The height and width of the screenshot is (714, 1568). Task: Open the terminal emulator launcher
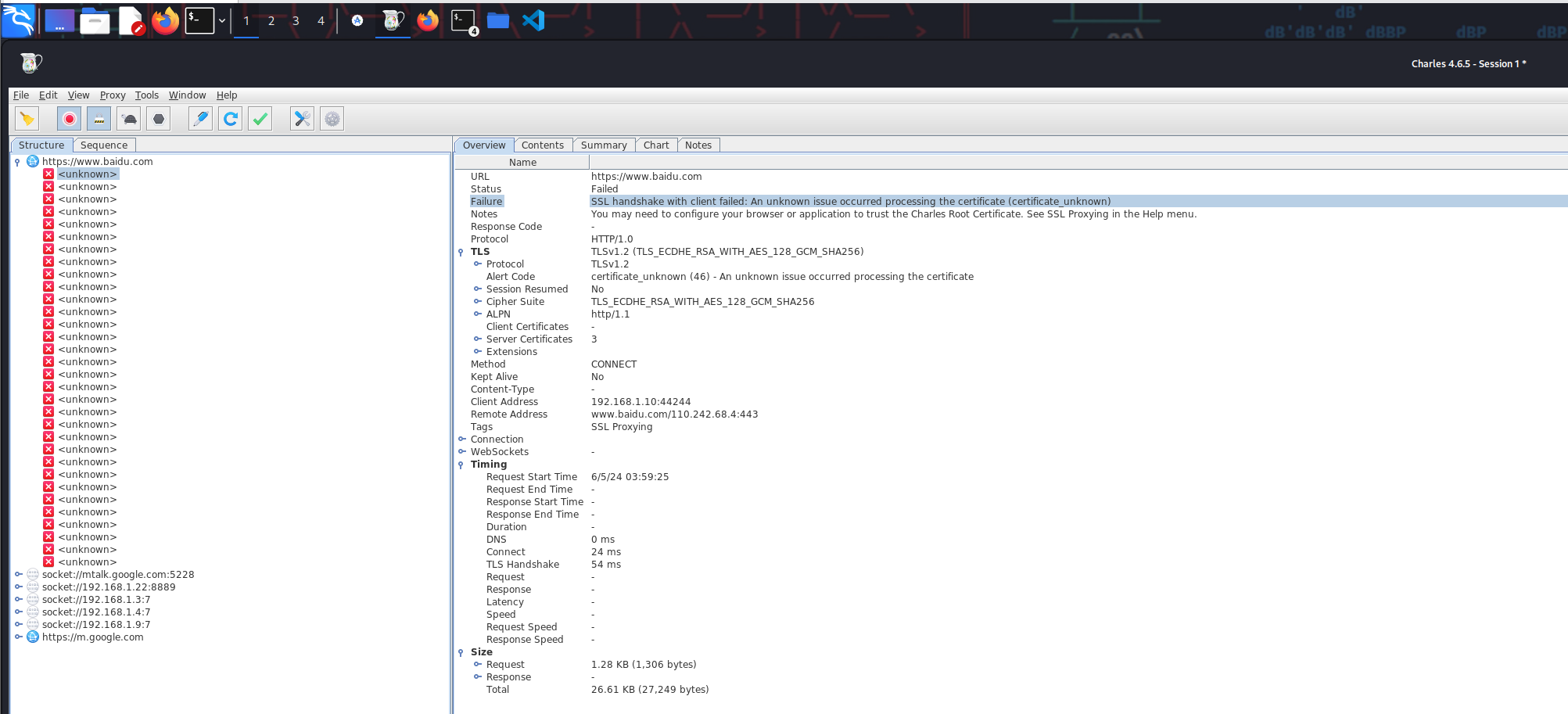coord(199,20)
